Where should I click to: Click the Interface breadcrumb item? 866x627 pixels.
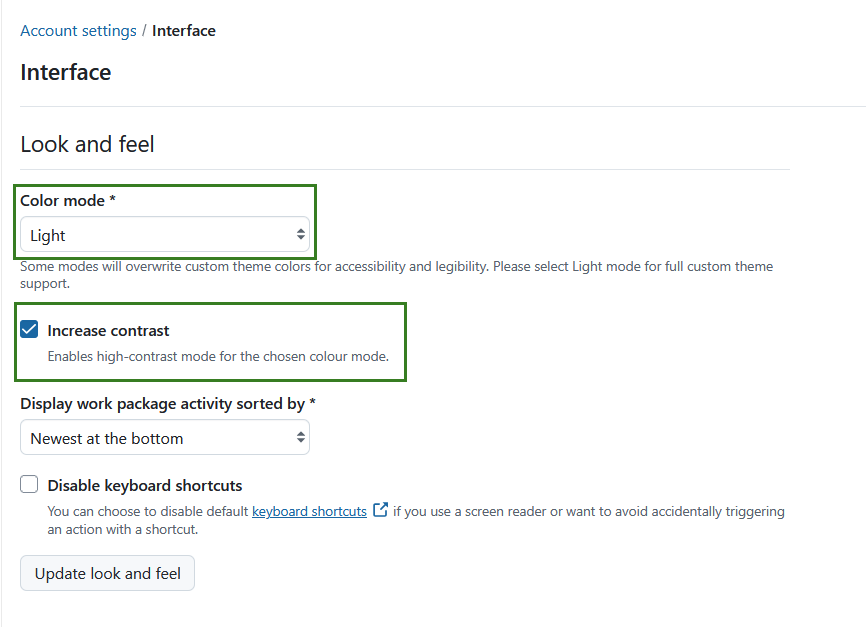[184, 30]
